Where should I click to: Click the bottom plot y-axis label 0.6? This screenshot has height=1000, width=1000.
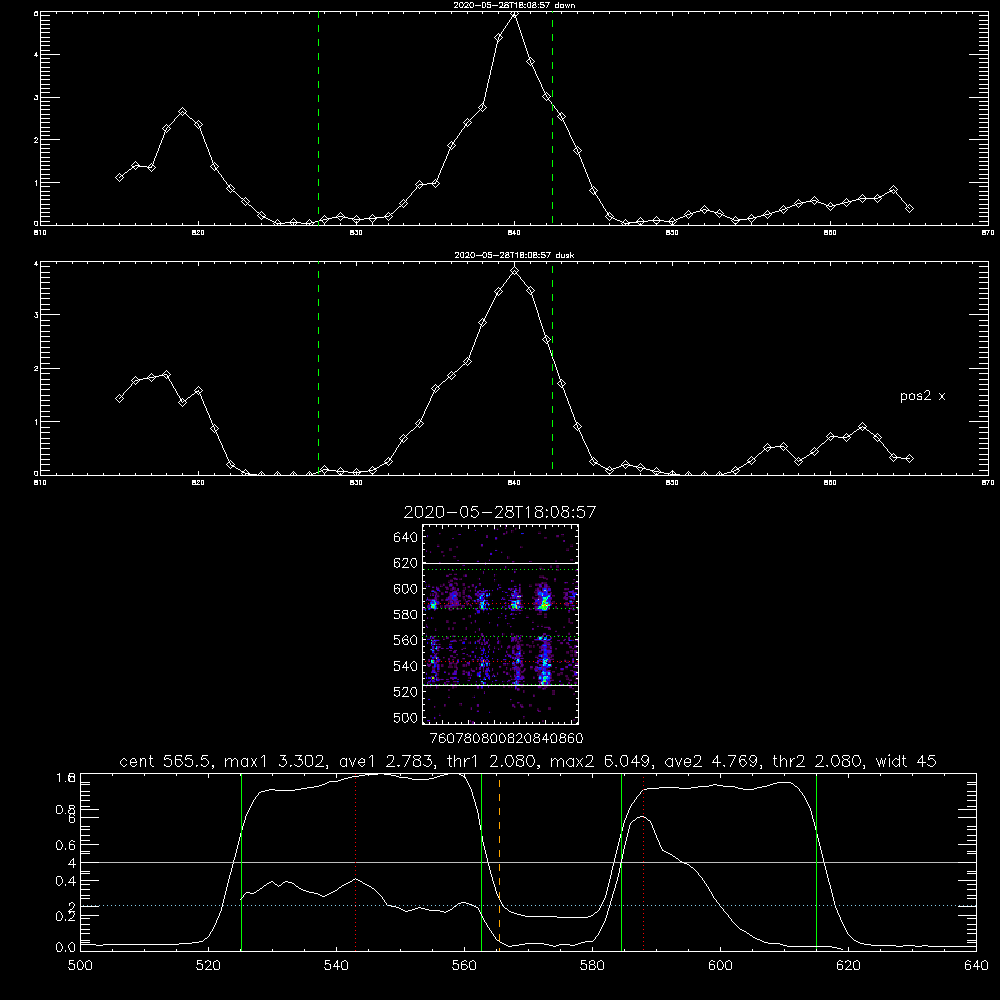[x=66, y=845]
